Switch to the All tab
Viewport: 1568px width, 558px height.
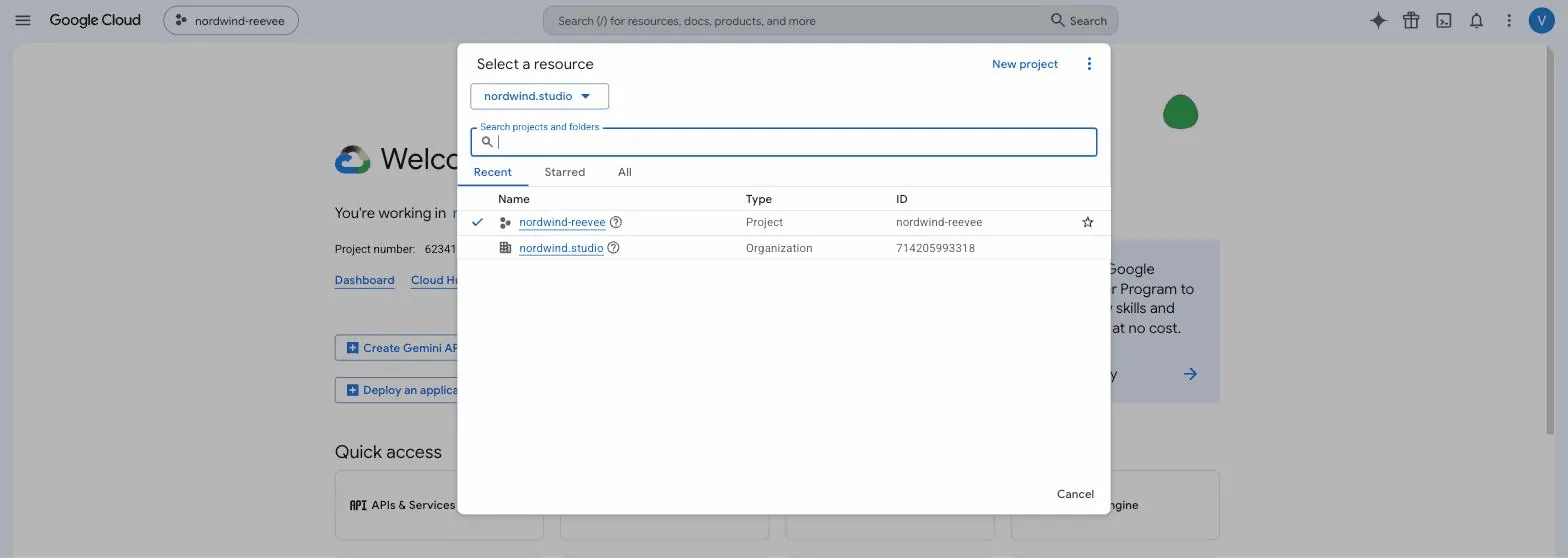pyautogui.click(x=624, y=172)
